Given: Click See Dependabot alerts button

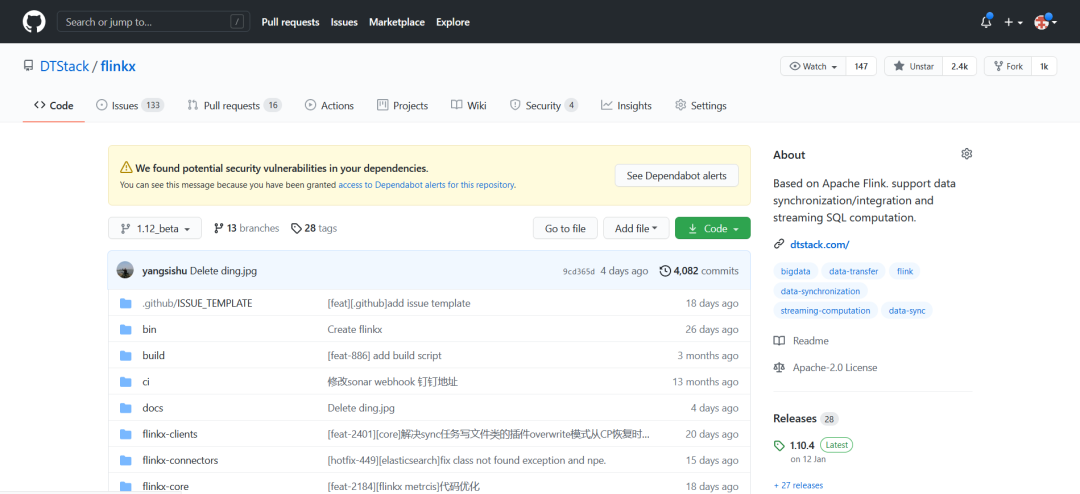Looking at the screenshot, I should point(676,175).
